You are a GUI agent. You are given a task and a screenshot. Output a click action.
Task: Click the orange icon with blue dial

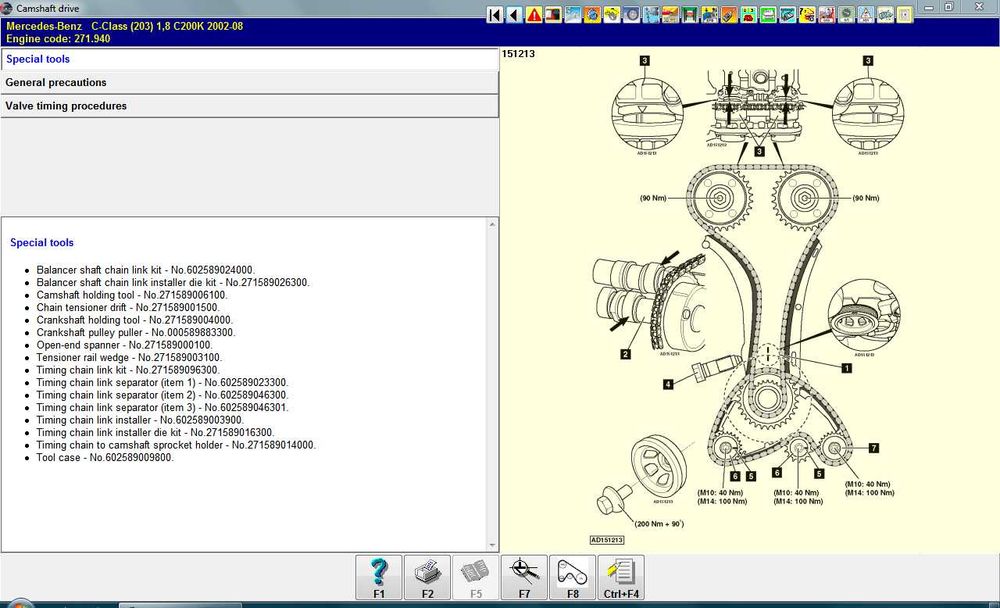tap(592, 15)
